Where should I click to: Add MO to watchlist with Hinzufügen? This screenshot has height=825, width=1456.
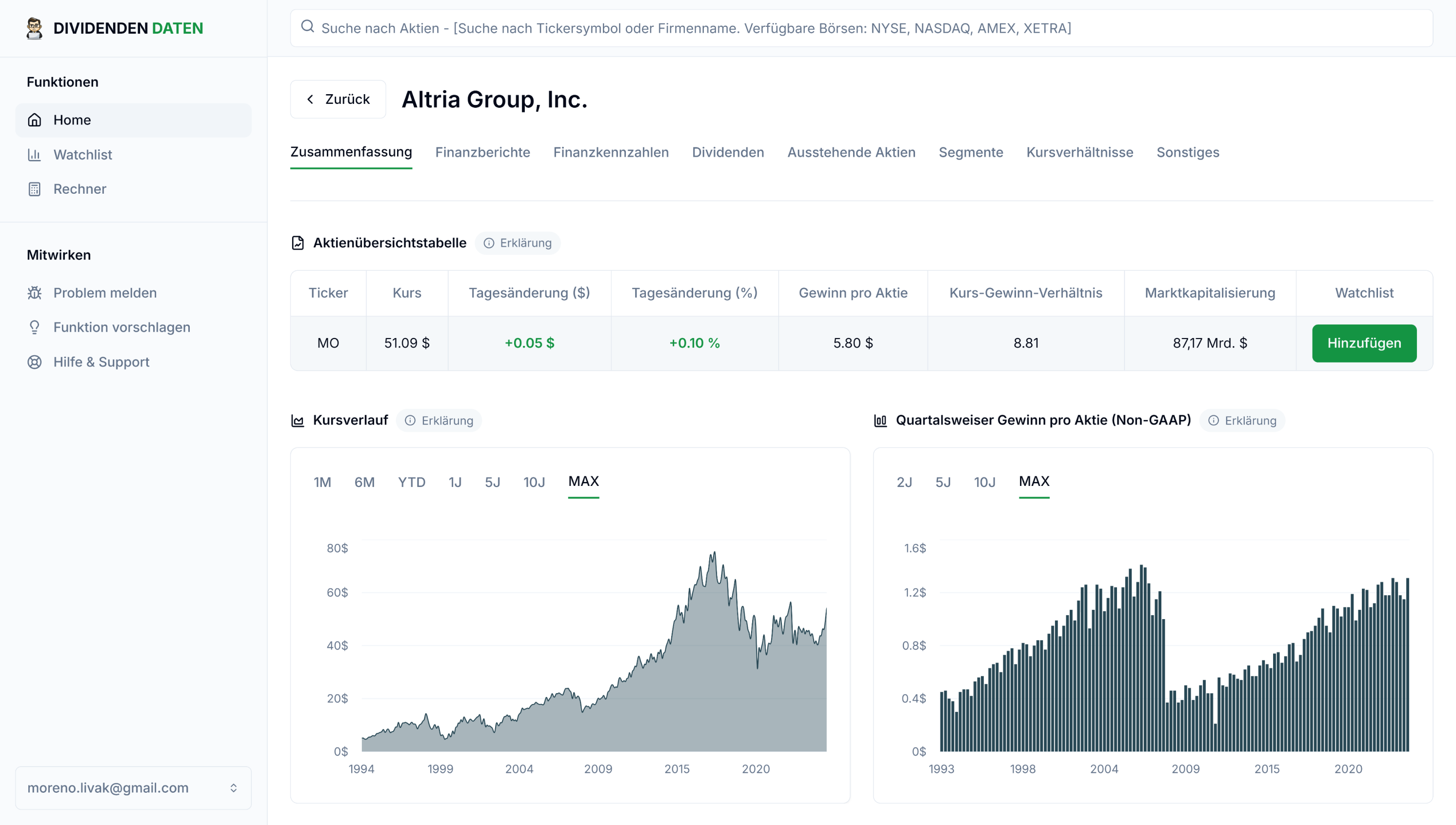coord(1364,343)
